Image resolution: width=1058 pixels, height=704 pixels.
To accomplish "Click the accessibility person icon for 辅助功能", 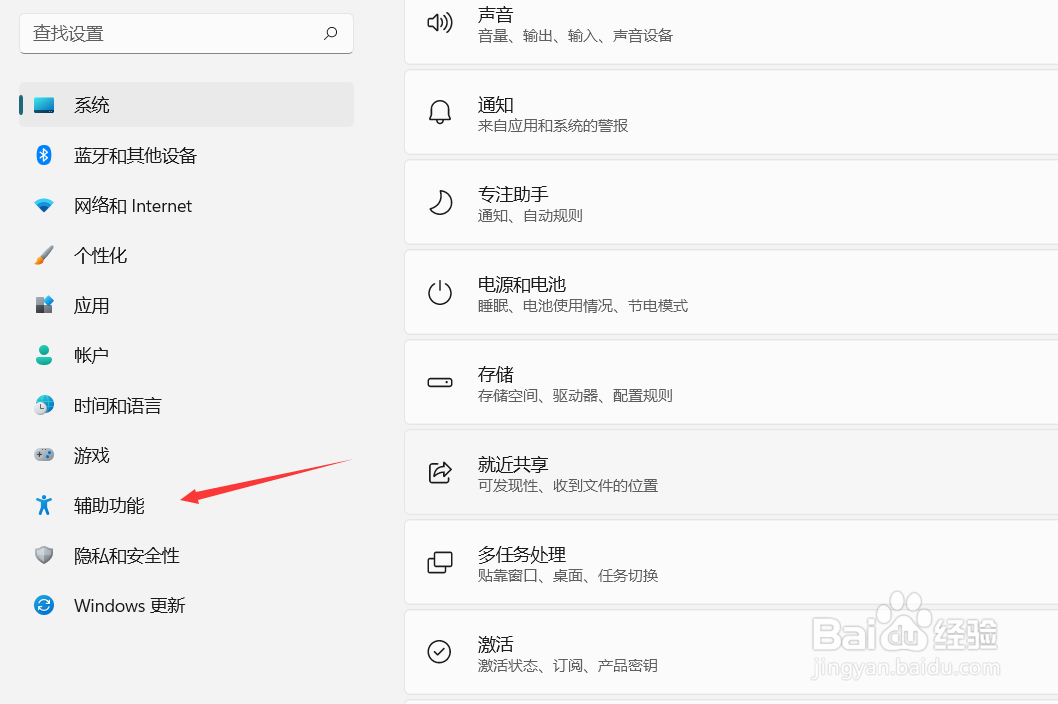I will (x=44, y=505).
